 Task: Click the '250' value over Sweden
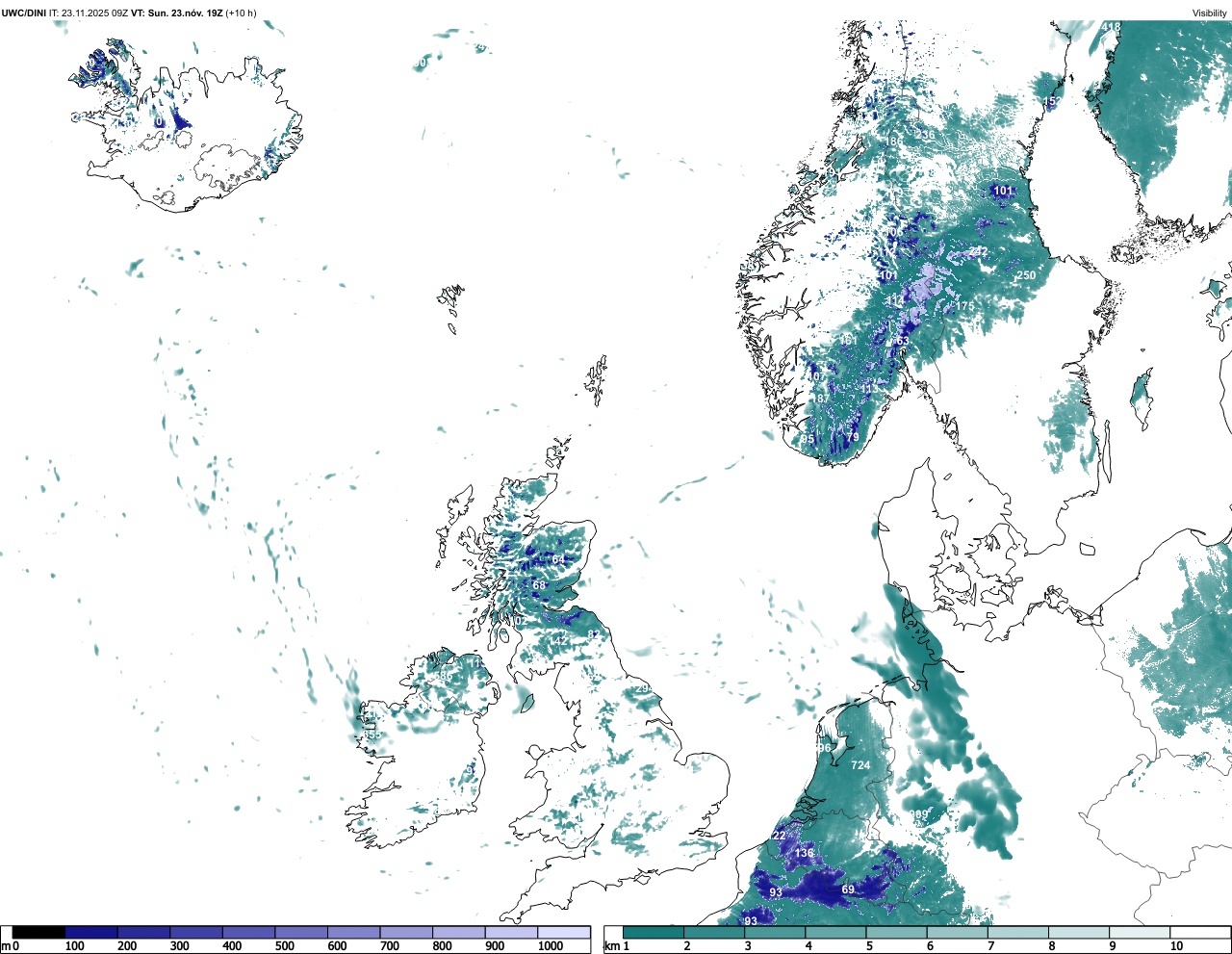point(1026,275)
